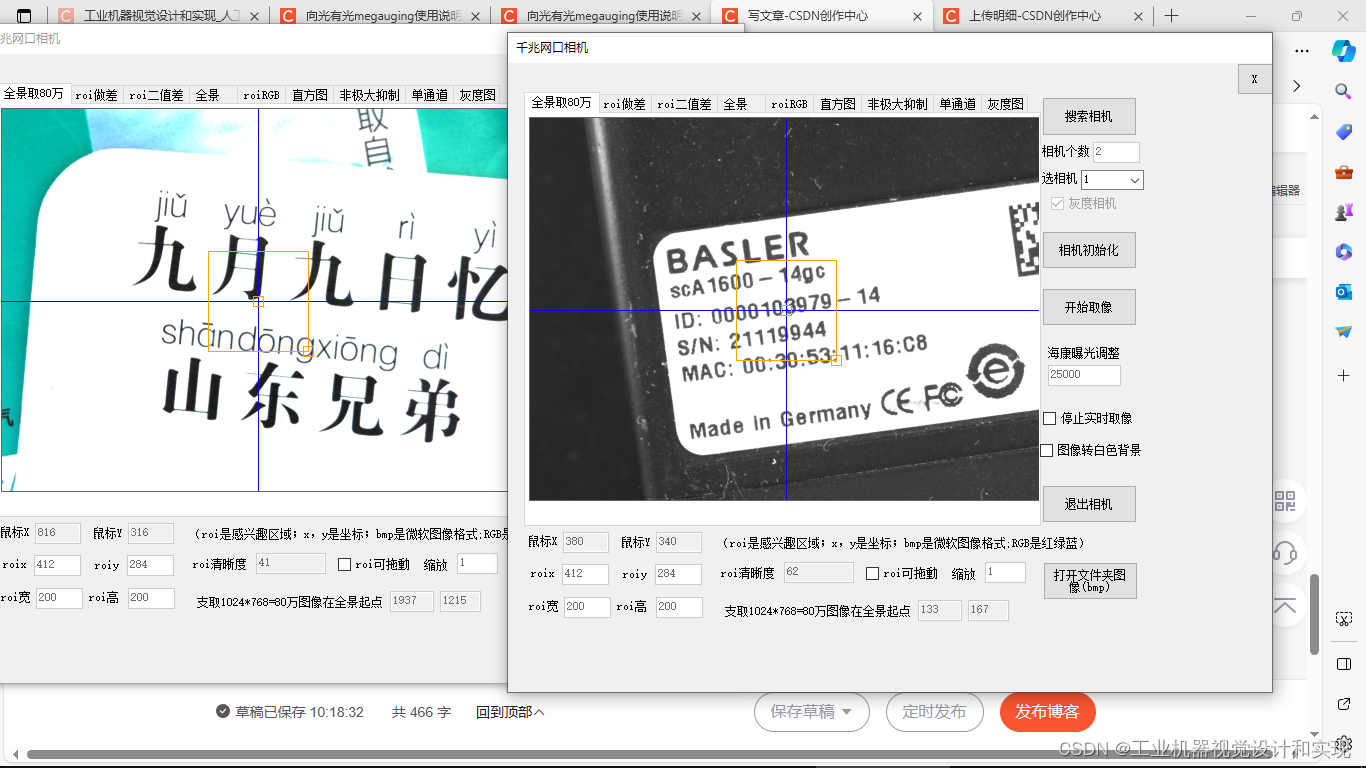Click the right chevron beside the editor
The height and width of the screenshot is (768, 1366).
pos(1297,87)
